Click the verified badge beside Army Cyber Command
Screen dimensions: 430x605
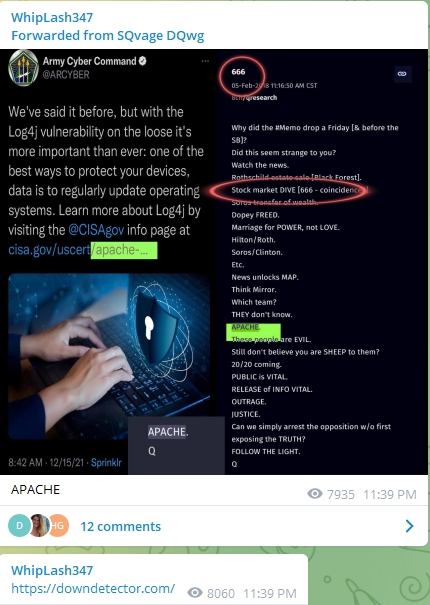pos(142,61)
